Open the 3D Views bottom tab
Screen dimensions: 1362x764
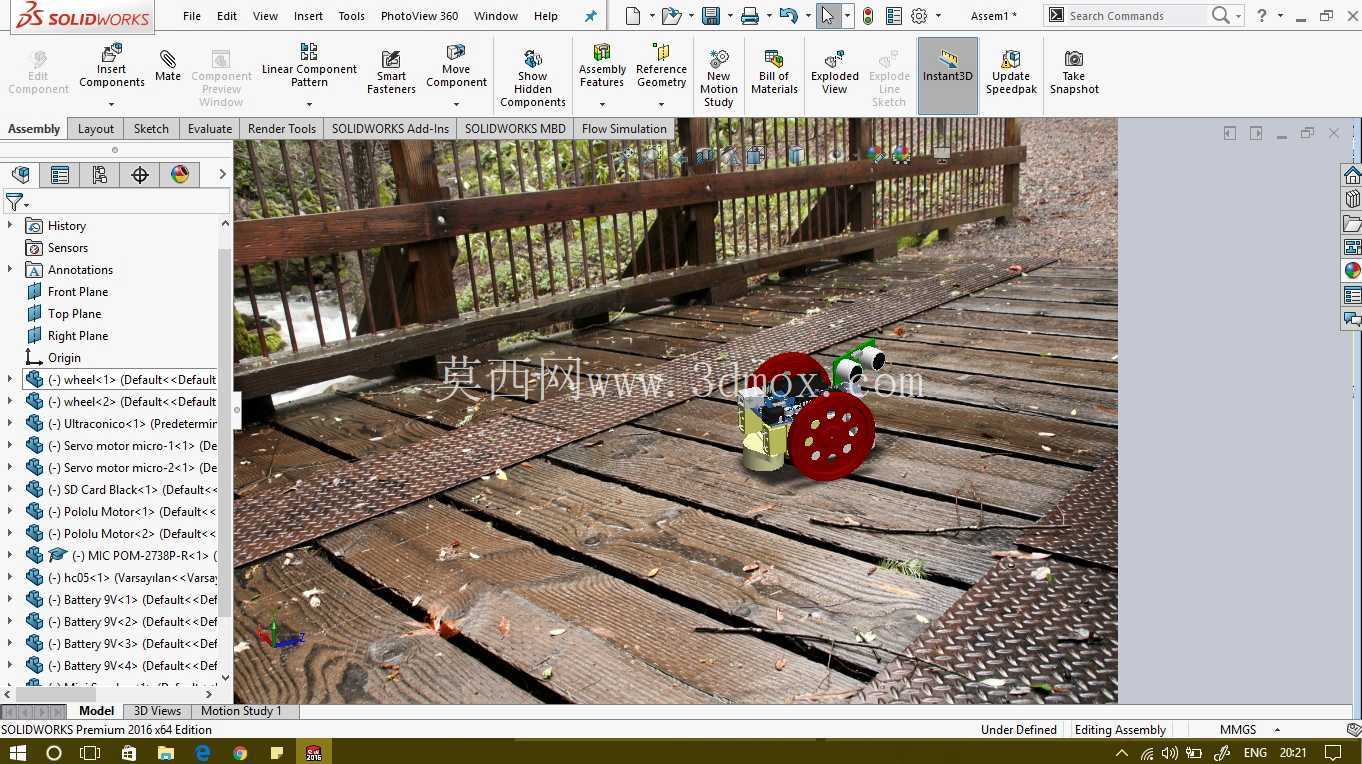point(158,711)
